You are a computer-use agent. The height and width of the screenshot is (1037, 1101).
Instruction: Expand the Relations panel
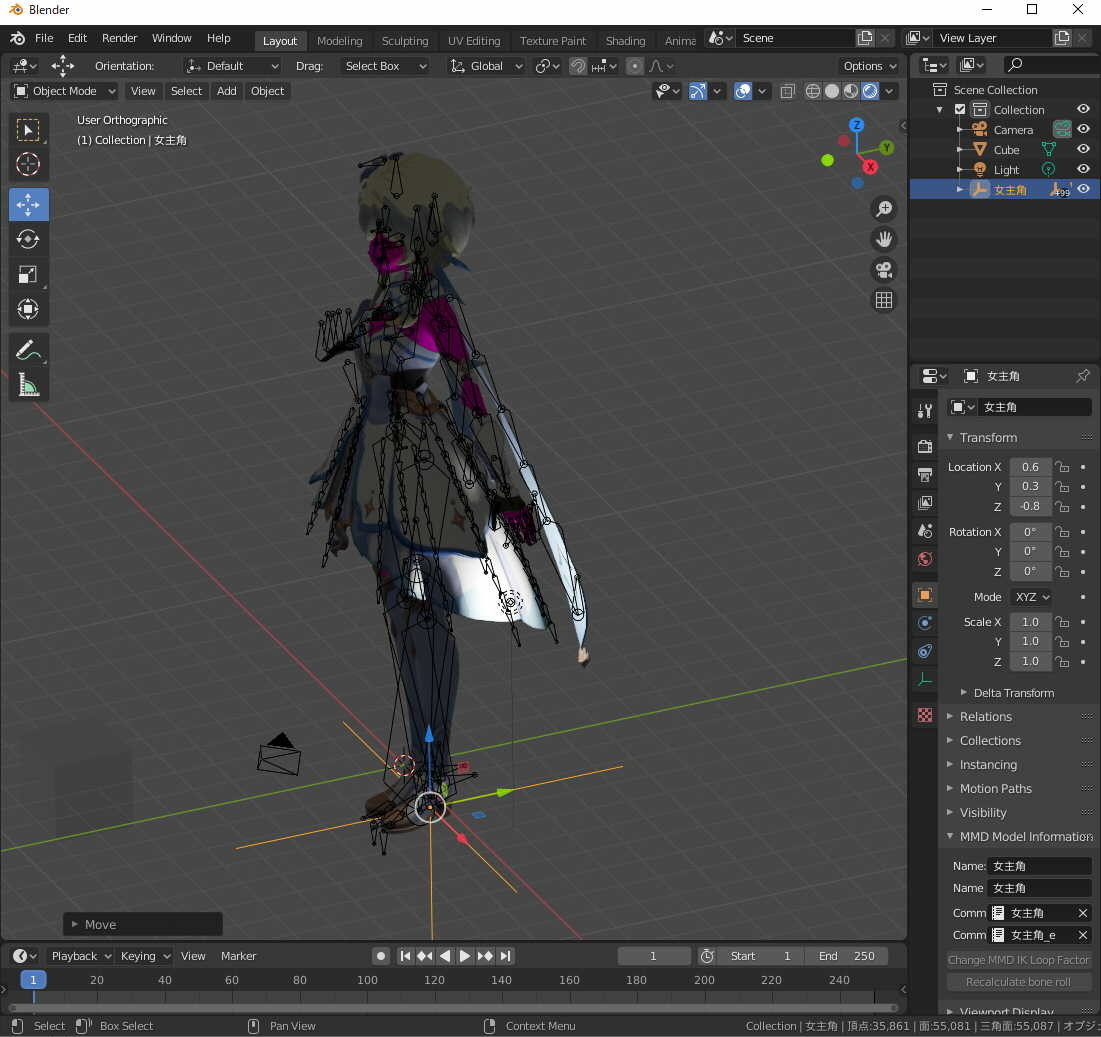pos(985,717)
